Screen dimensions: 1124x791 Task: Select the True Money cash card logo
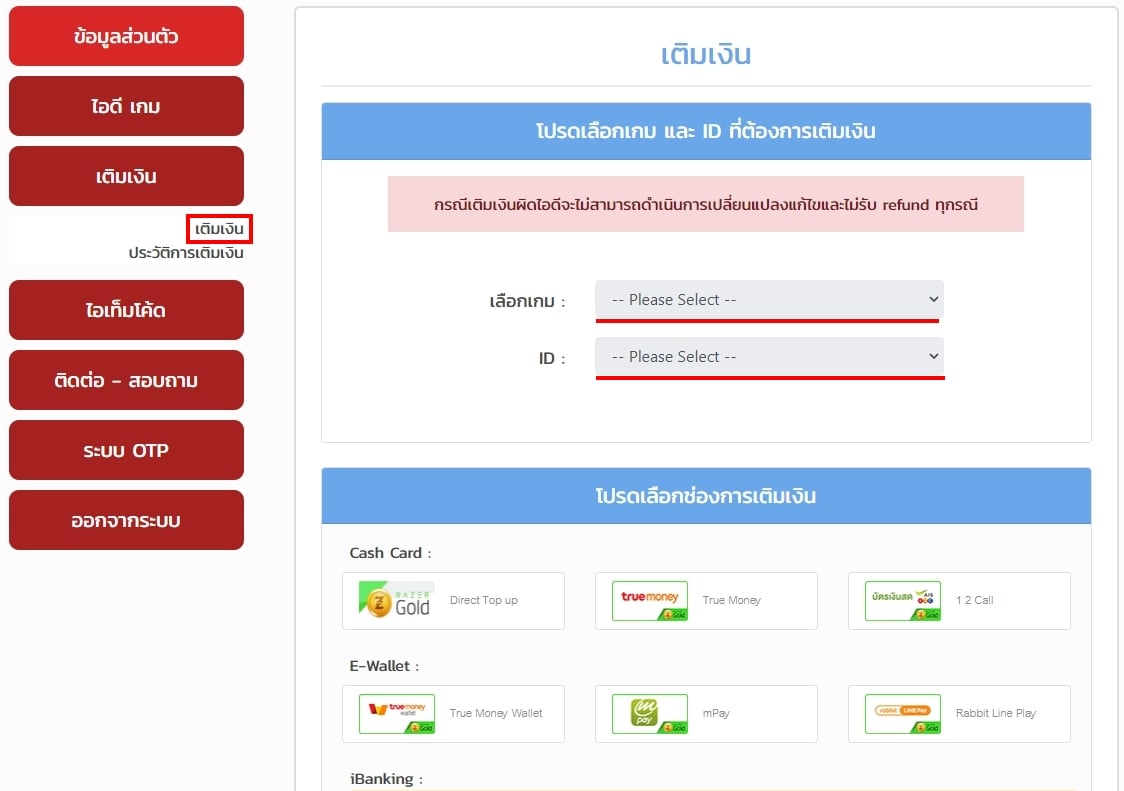tap(649, 600)
